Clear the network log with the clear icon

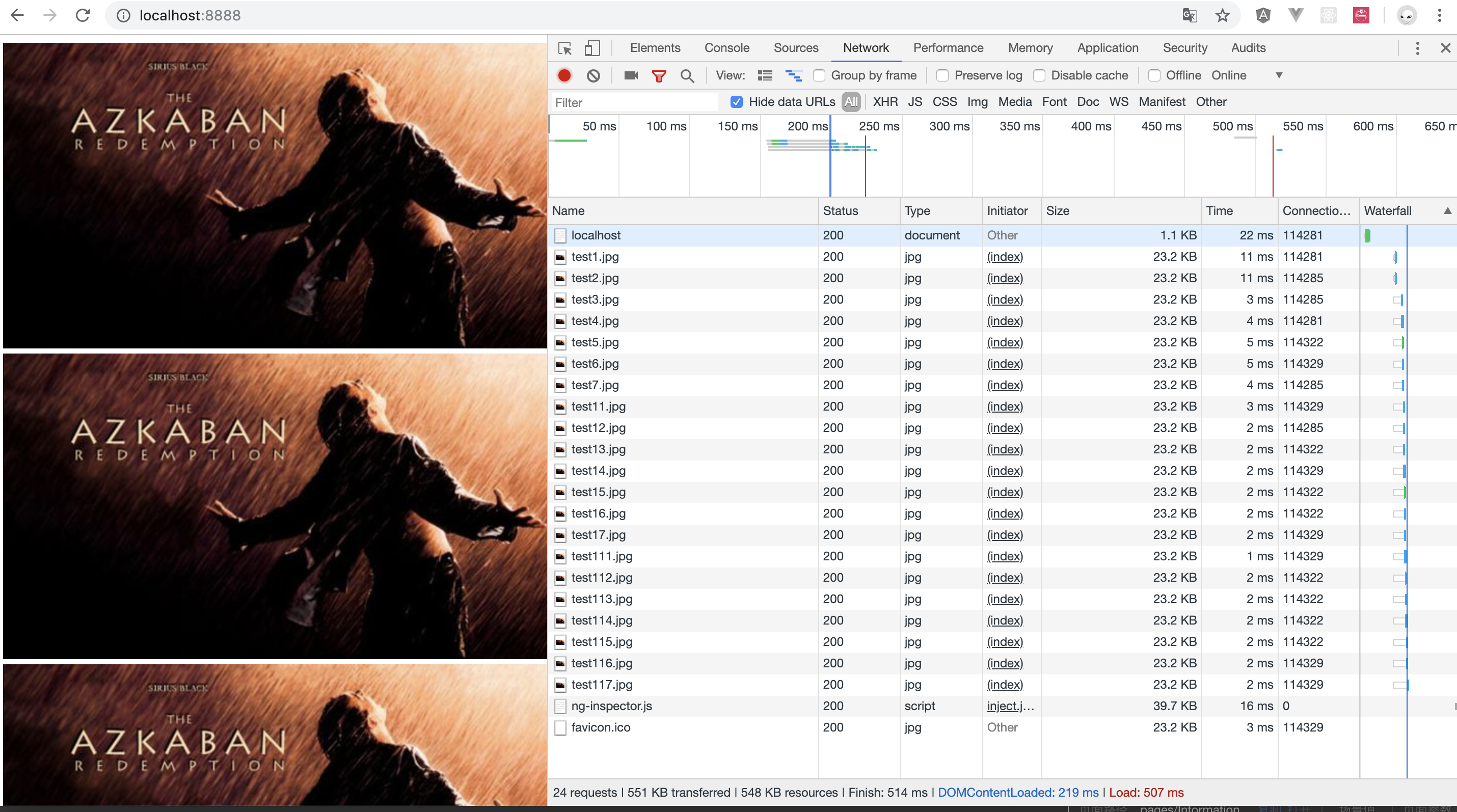pyautogui.click(x=593, y=75)
